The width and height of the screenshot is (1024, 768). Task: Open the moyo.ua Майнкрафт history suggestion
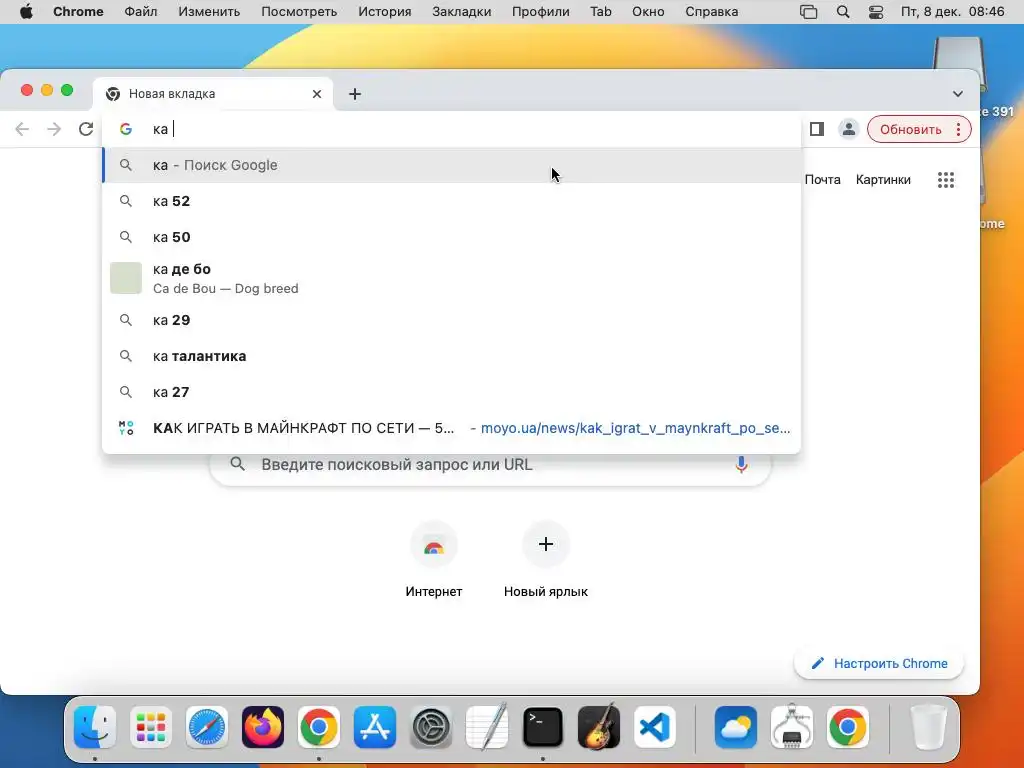click(x=451, y=428)
